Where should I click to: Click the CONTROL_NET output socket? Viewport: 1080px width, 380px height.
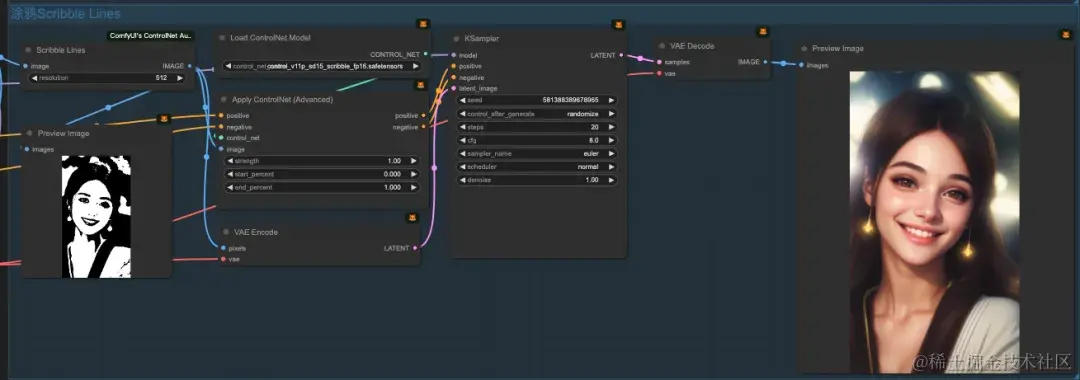(426, 53)
